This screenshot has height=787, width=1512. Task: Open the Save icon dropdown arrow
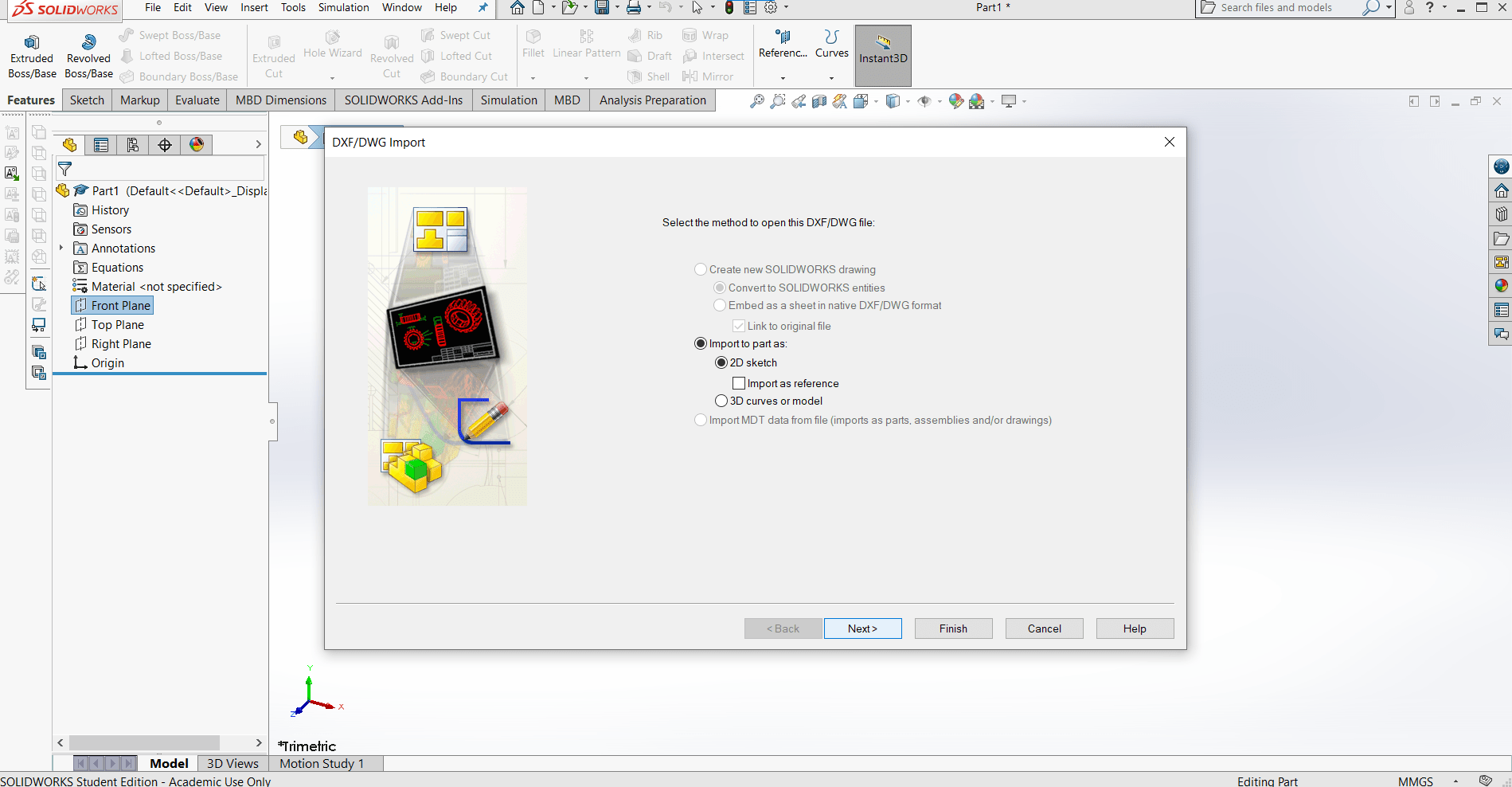[617, 8]
